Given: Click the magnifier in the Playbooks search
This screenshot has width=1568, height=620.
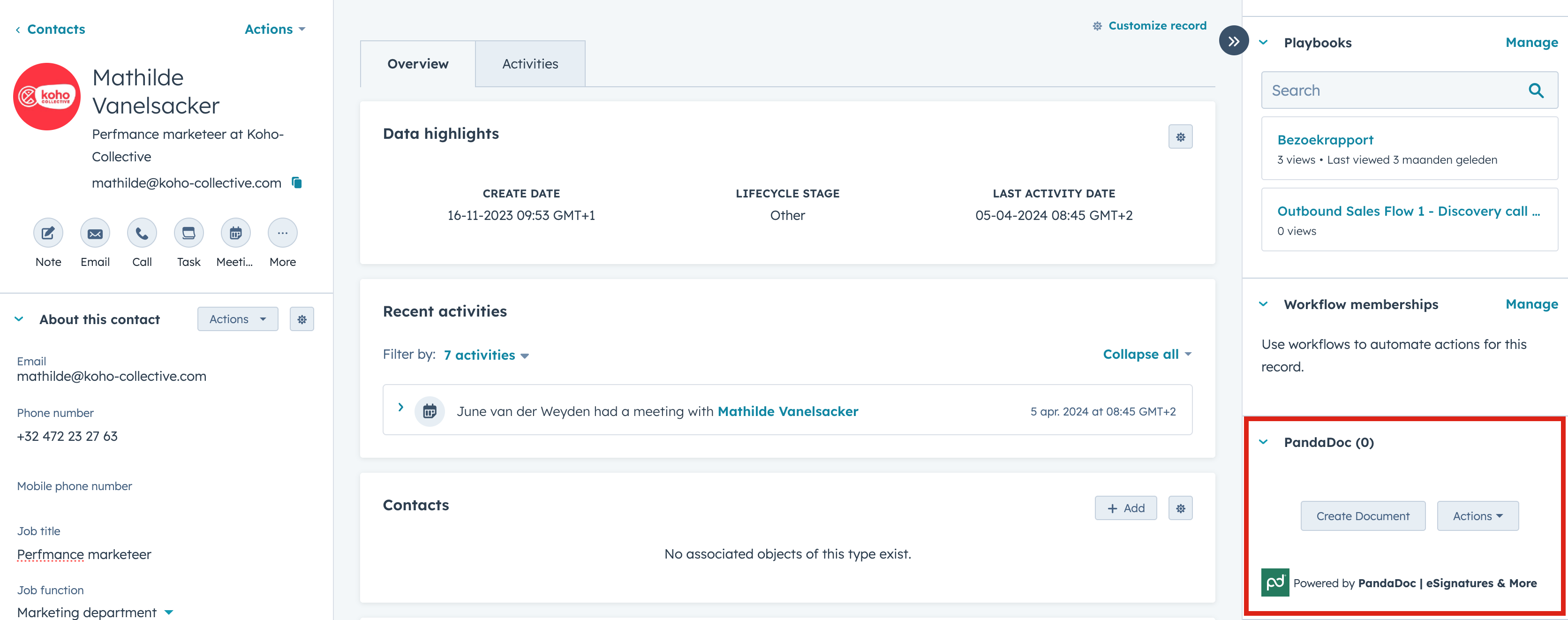Looking at the screenshot, I should point(1536,90).
